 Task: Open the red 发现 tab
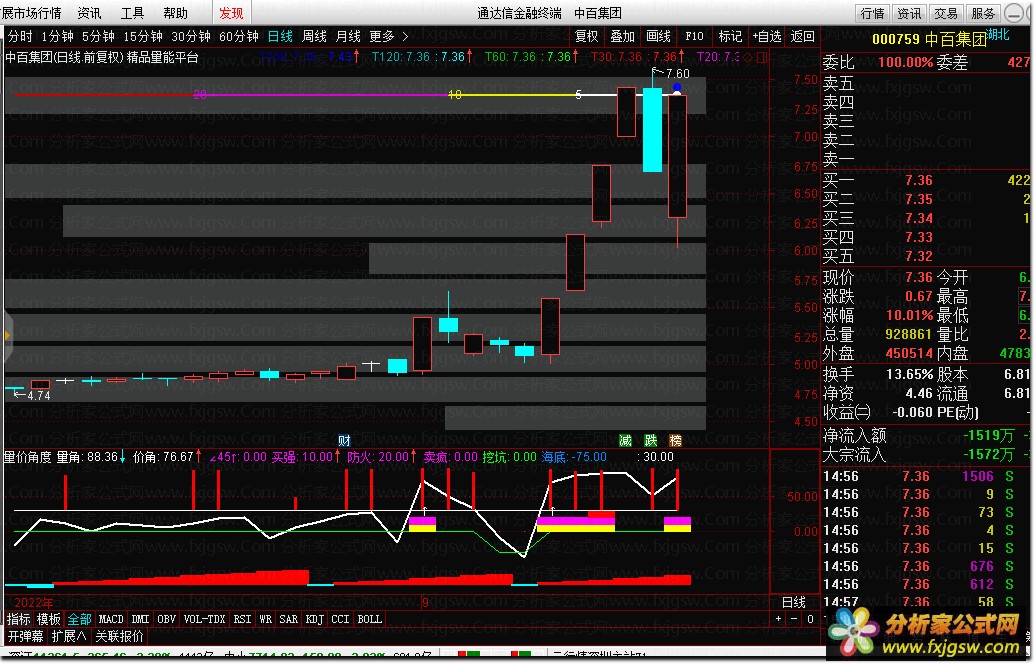click(231, 13)
